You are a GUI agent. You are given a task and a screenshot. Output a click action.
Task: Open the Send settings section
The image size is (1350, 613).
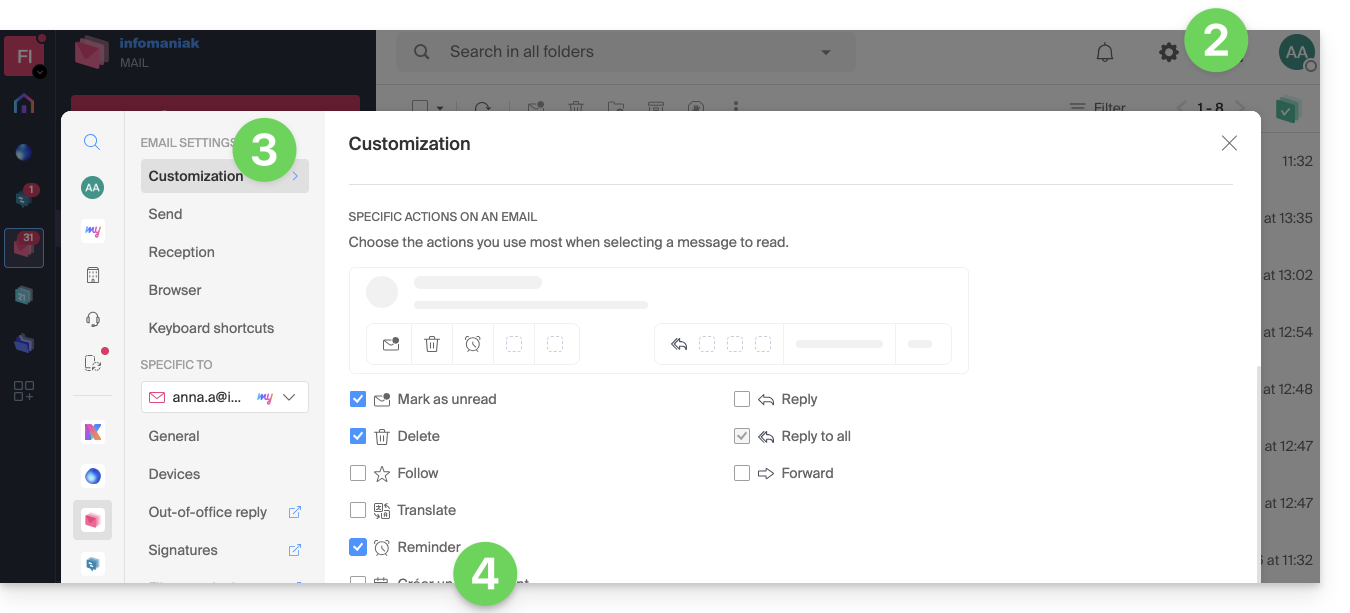pyautogui.click(x=166, y=214)
